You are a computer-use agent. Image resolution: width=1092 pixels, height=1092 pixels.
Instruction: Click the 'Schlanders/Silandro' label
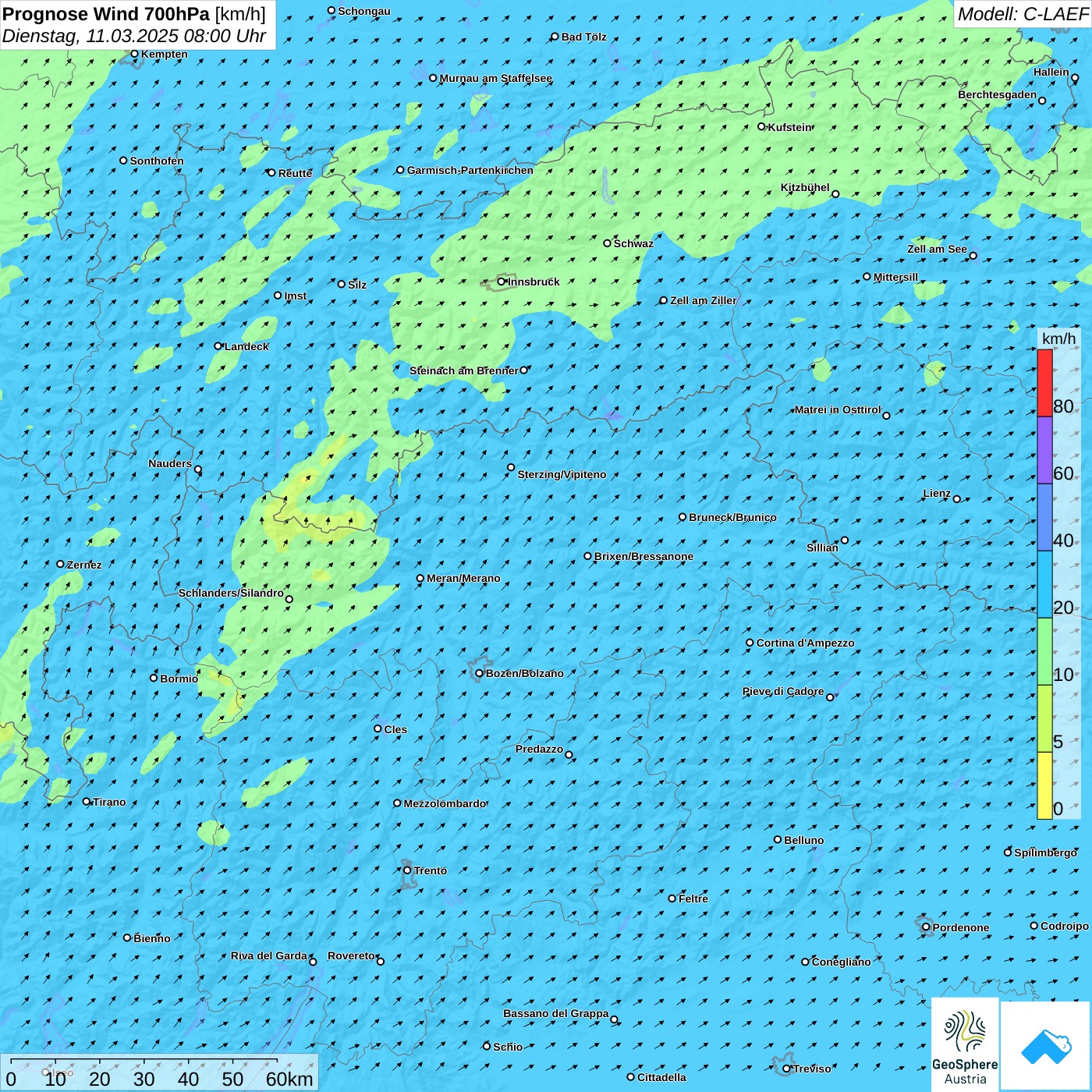[x=231, y=593]
